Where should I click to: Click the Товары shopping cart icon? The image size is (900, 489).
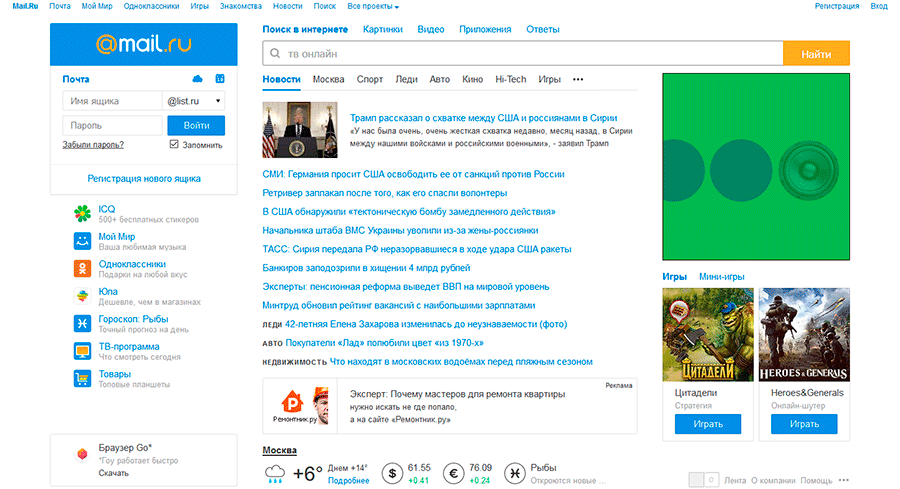(82, 378)
